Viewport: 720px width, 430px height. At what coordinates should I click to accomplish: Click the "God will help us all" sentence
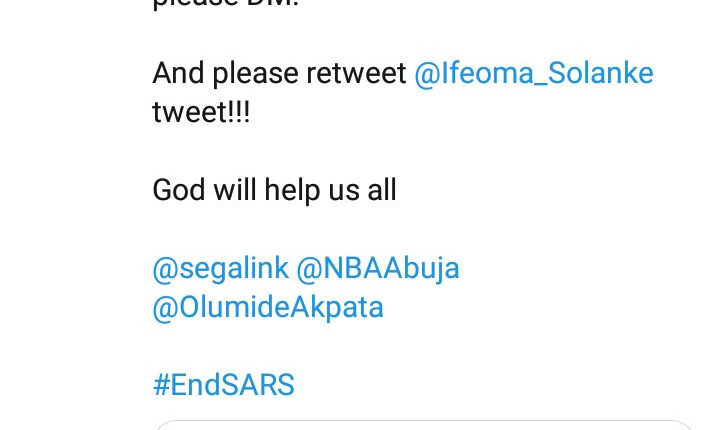pyautogui.click(x=274, y=190)
